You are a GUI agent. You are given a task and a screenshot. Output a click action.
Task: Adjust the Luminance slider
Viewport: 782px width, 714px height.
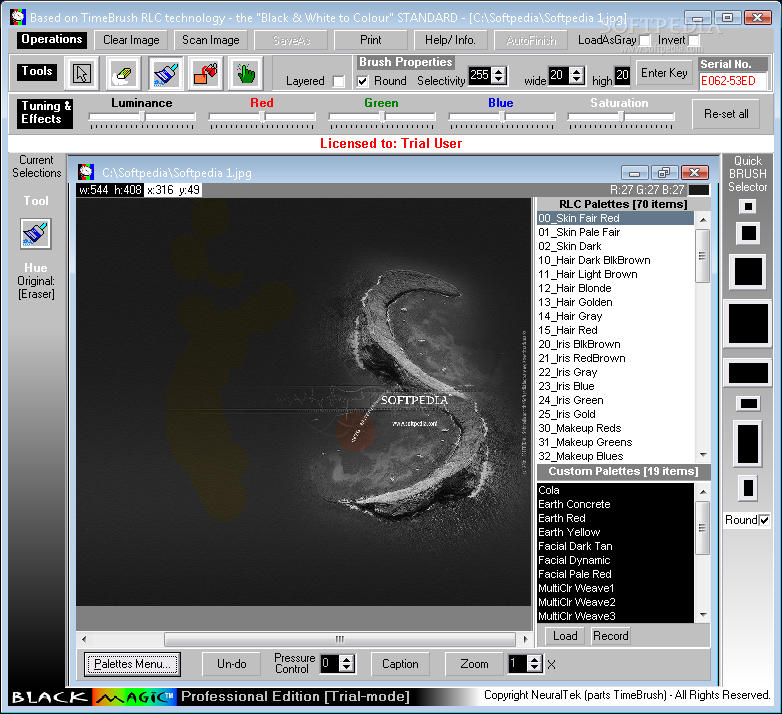[x=142, y=117]
